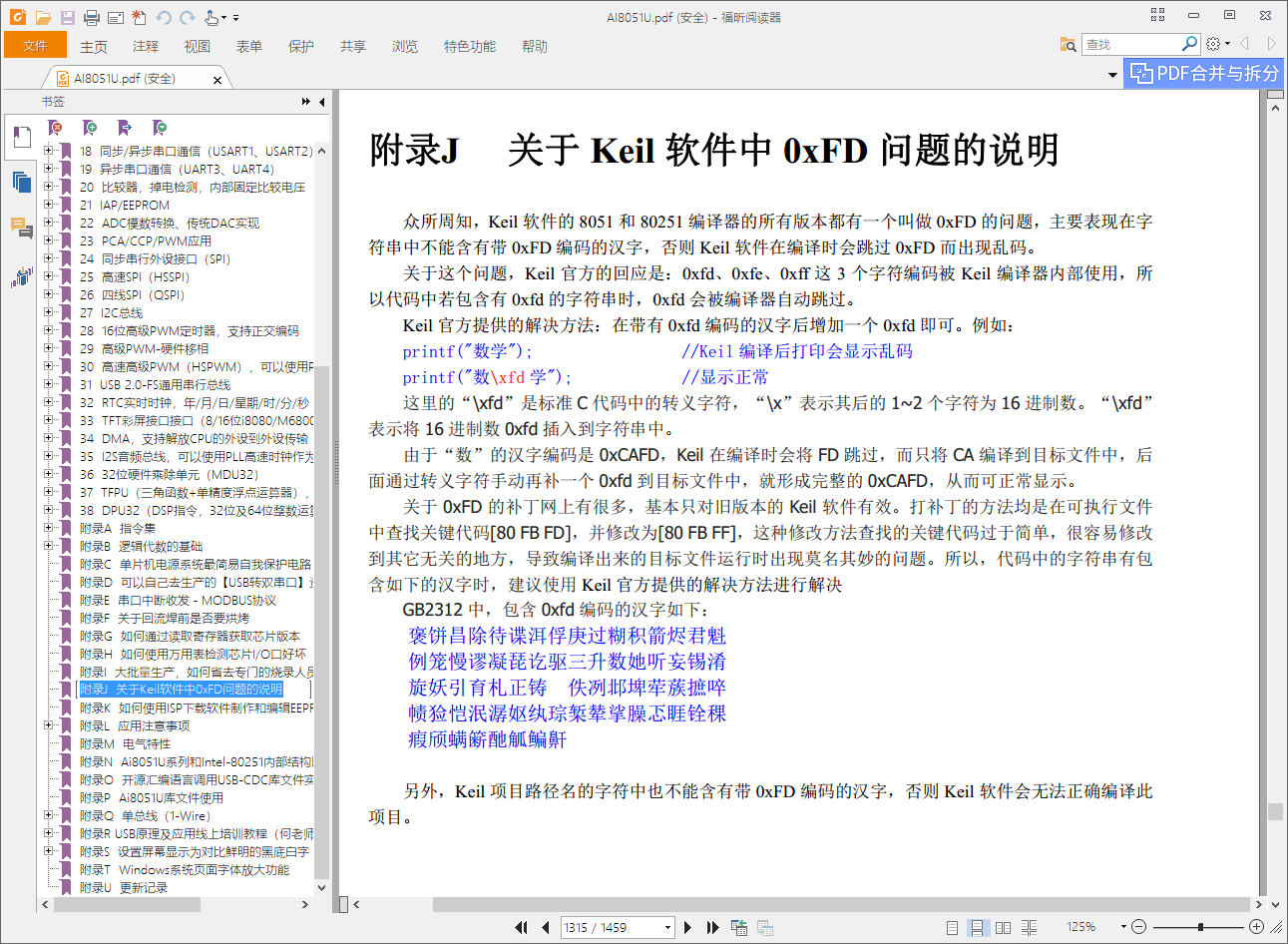Click the previous view icon in status bar
Image resolution: width=1288 pixels, height=944 pixels.
pos(739,927)
